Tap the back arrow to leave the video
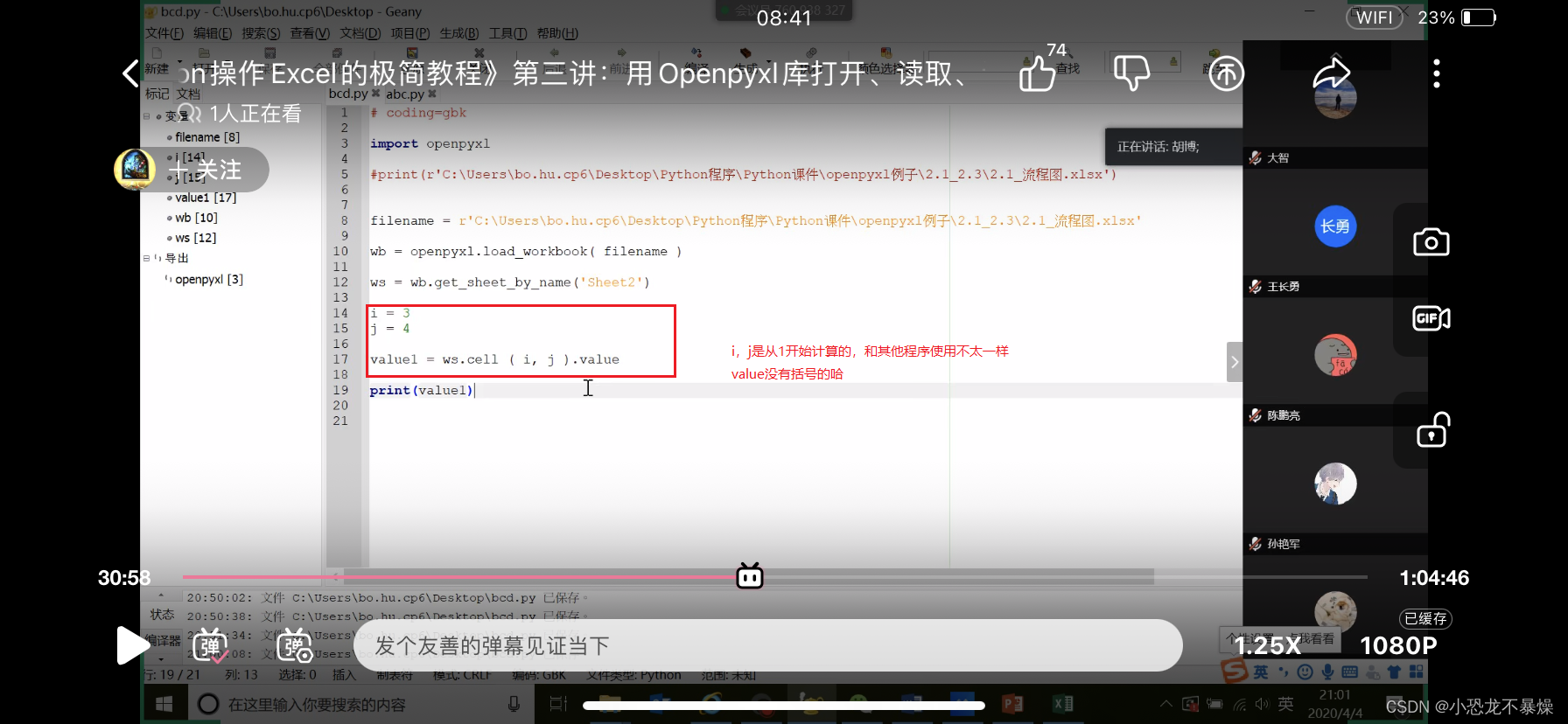Screen dimensions: 1568x724 (x=130, y=73)
